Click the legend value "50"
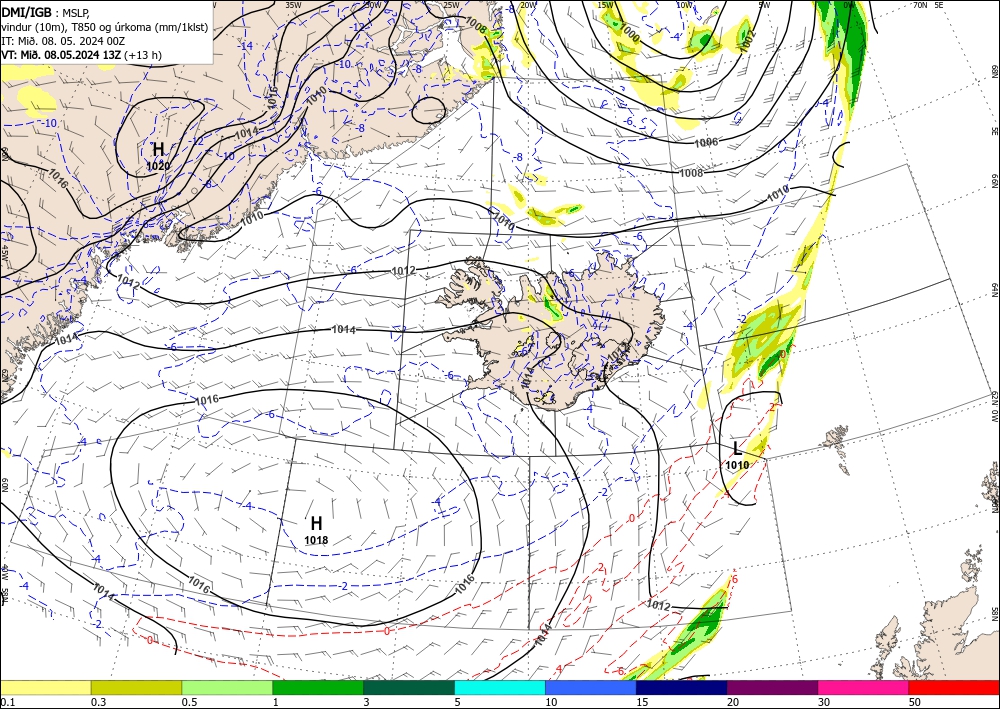Image resolution: width=1000 pixels, height=709 pixels. tap(915, 702)
